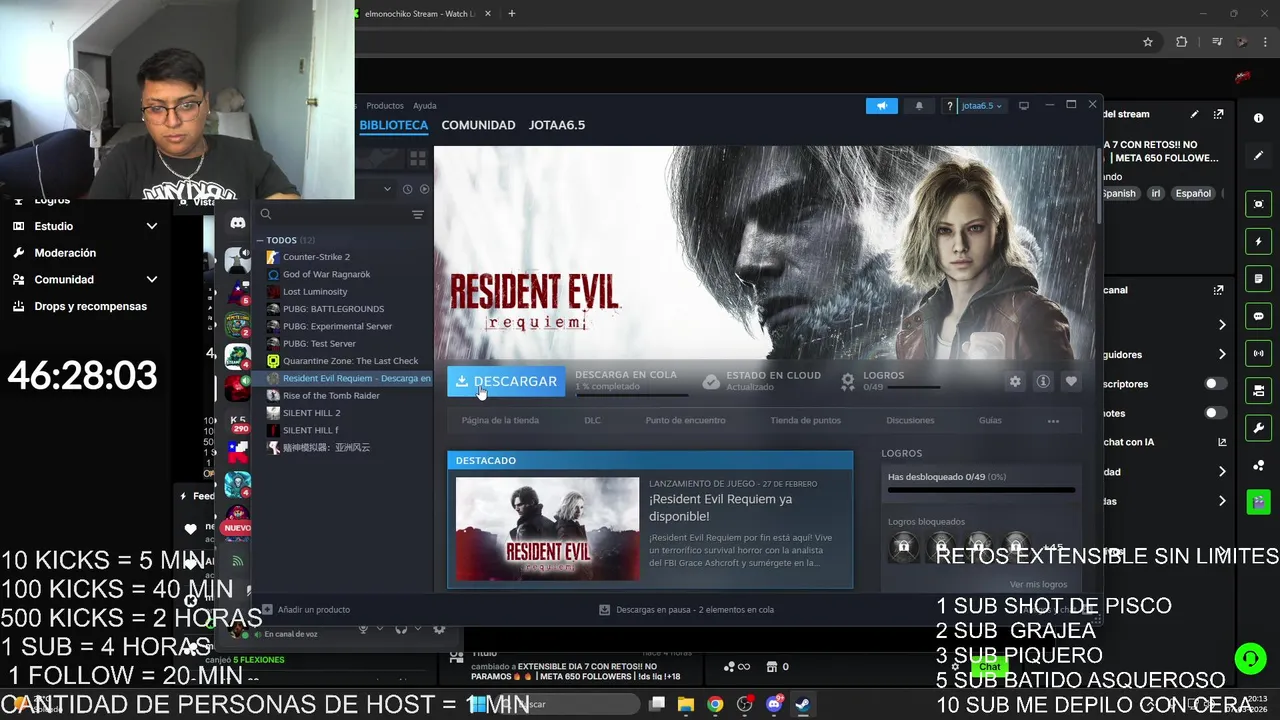
Task: Click the Descarga en cola progress bar
Action: [x=632, y=395]
